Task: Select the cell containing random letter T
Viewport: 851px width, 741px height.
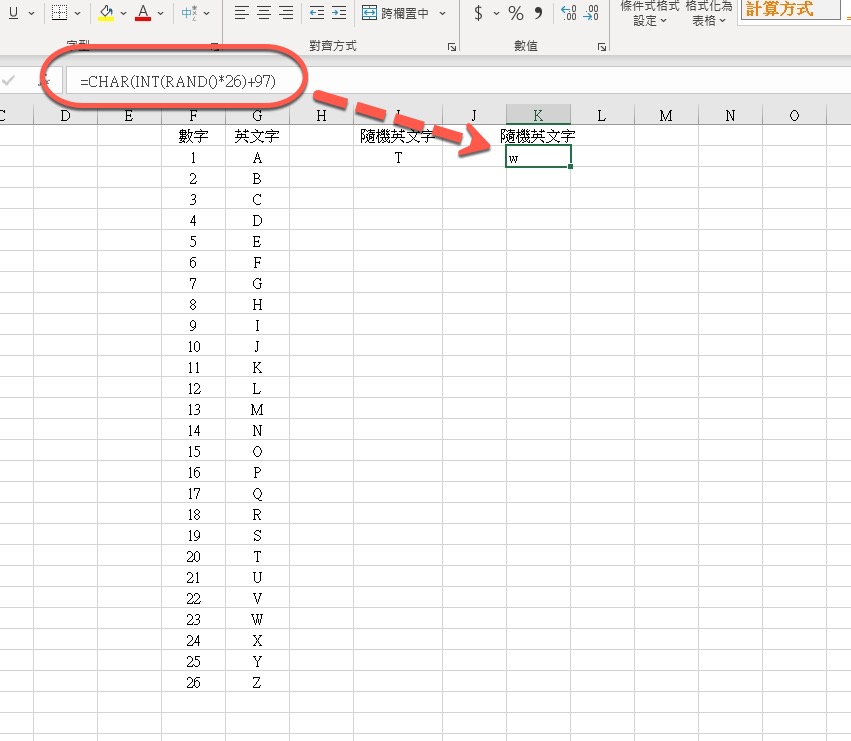Action: pos(398,157)
